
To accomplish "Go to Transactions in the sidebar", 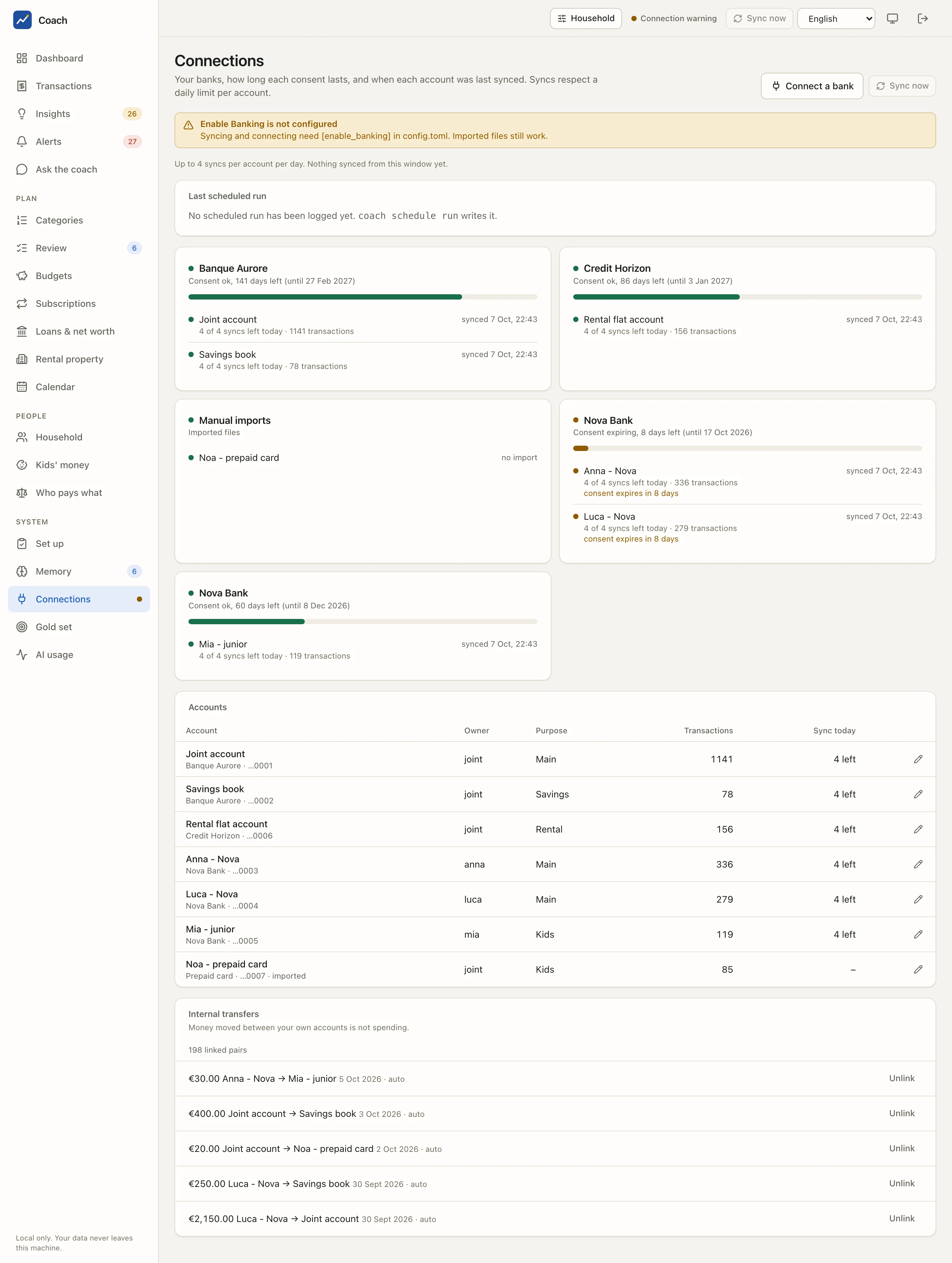I will click(x=79, y=86).
